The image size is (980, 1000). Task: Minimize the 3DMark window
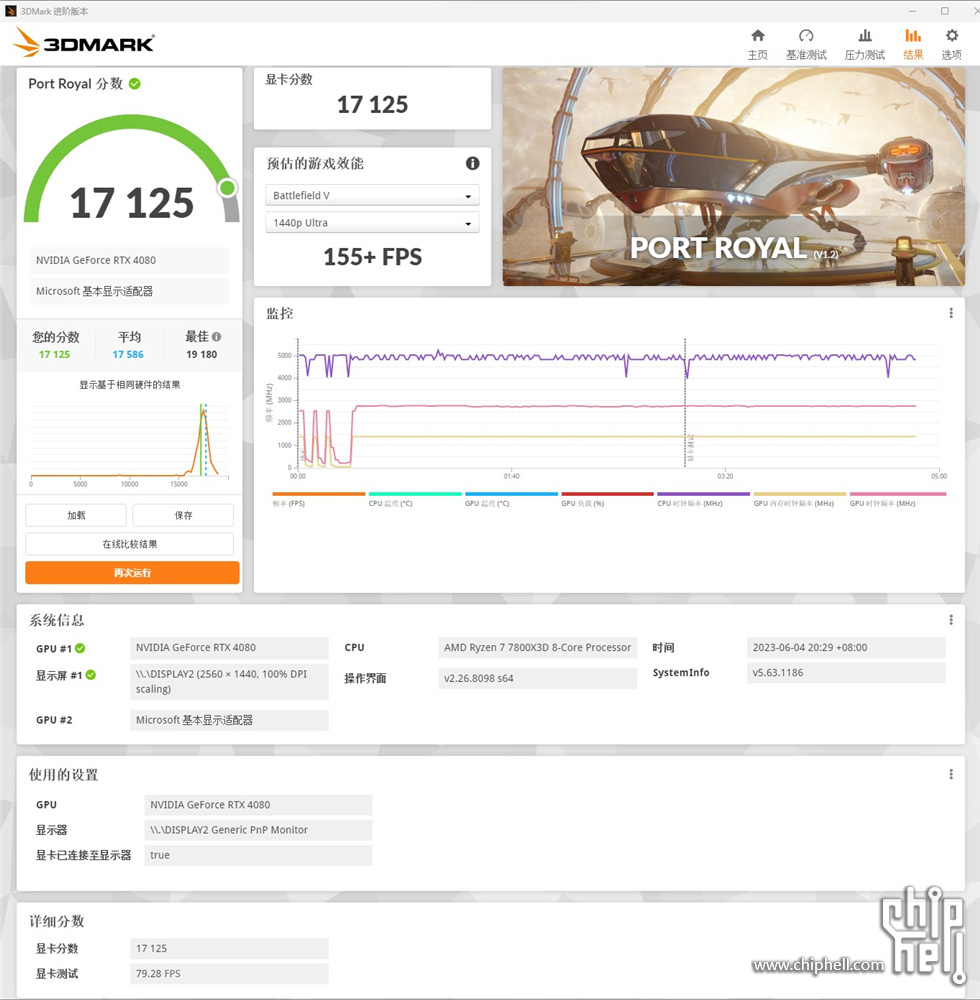click(x=912, y=11)
